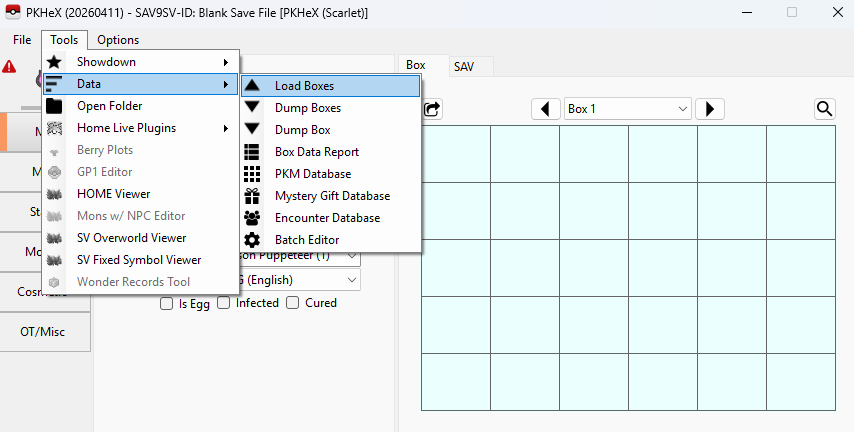Open the Box 1 selection dropdown
This screenshot has height=432, width=854.
point(627,108)
